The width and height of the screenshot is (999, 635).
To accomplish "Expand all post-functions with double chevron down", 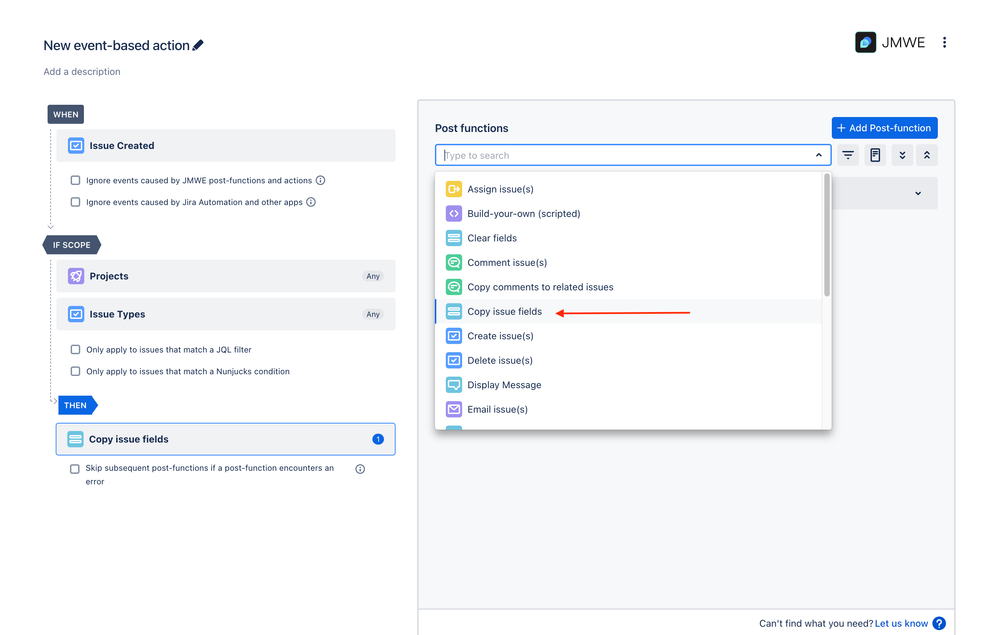I will tap(902, 155).
